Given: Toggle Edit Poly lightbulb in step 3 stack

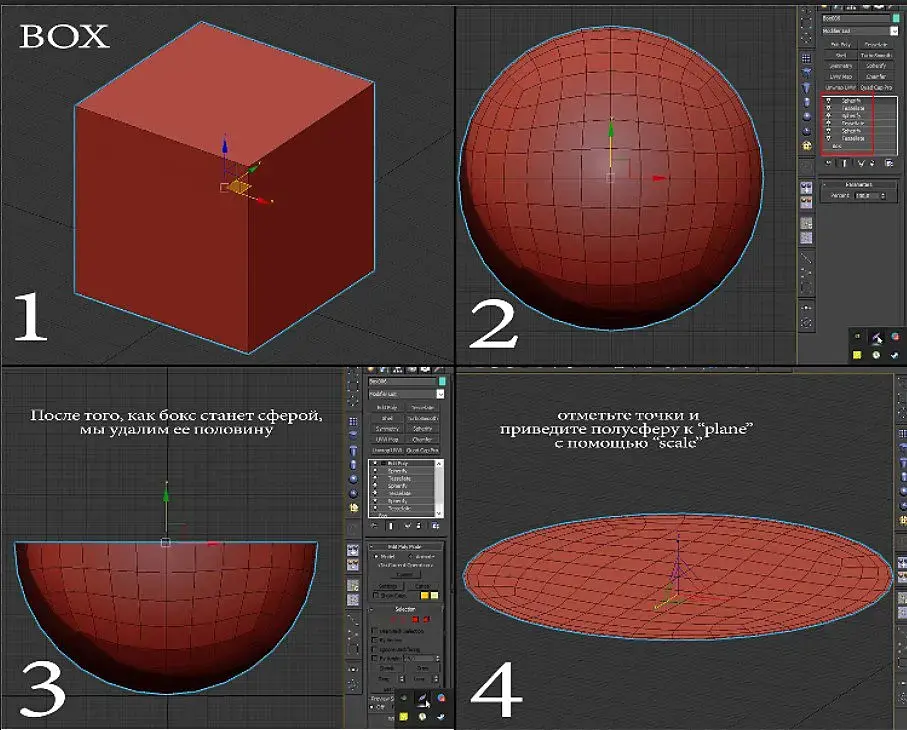Looking at the screenshot, I should point(375,463).
